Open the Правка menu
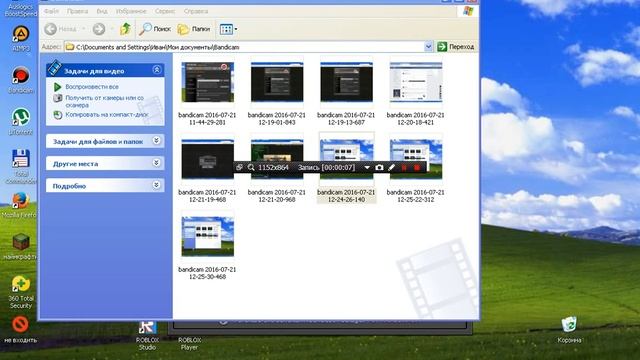The image size is (640, 360). pyautogui.click(x=77, y=11)
